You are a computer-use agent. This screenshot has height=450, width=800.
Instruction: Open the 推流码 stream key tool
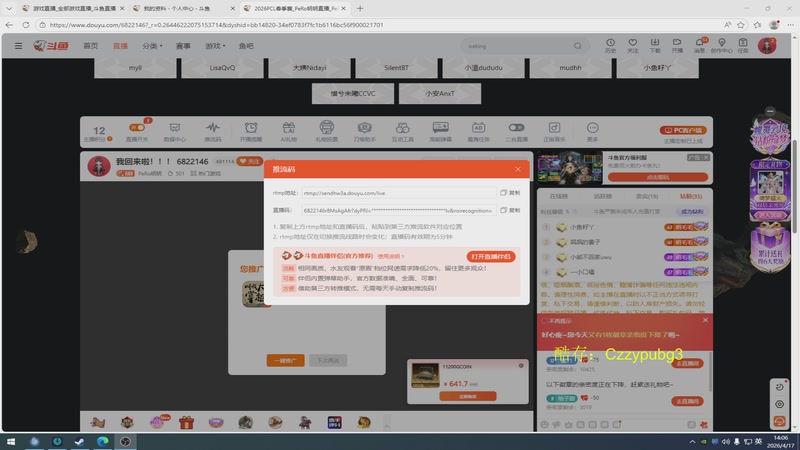click(x=213, y=132)
